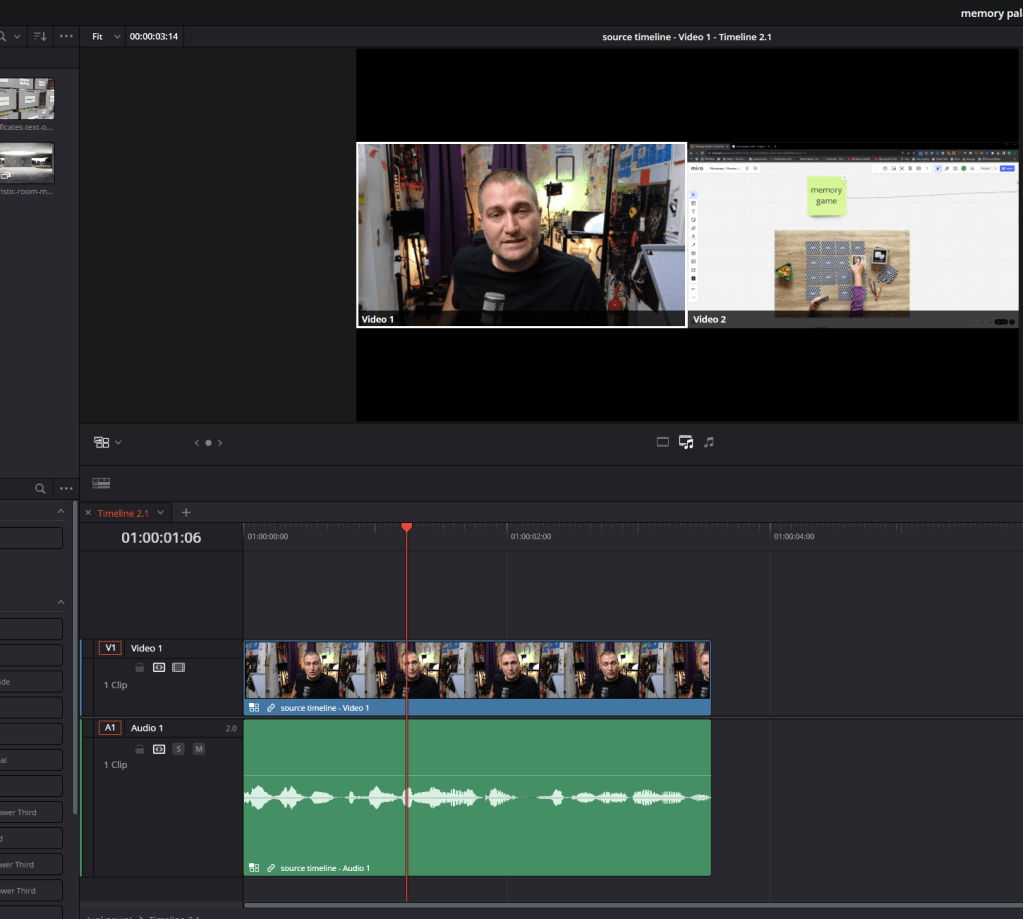This screenshot has height=919, width=1023.
Task: Go to previous multicam angle page arrow
Action: click(x=196, y=443)
